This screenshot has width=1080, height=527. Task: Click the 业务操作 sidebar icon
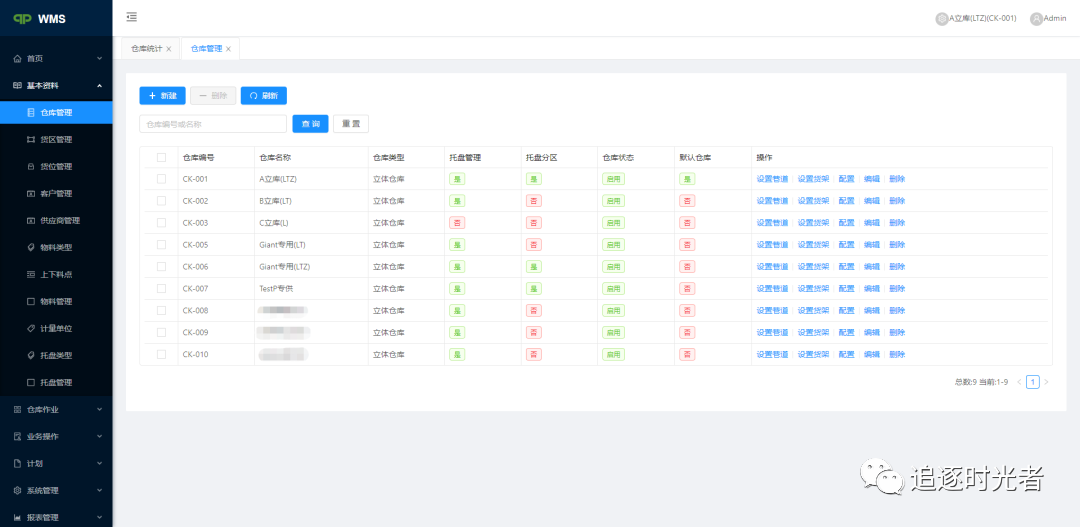point(17,436)
